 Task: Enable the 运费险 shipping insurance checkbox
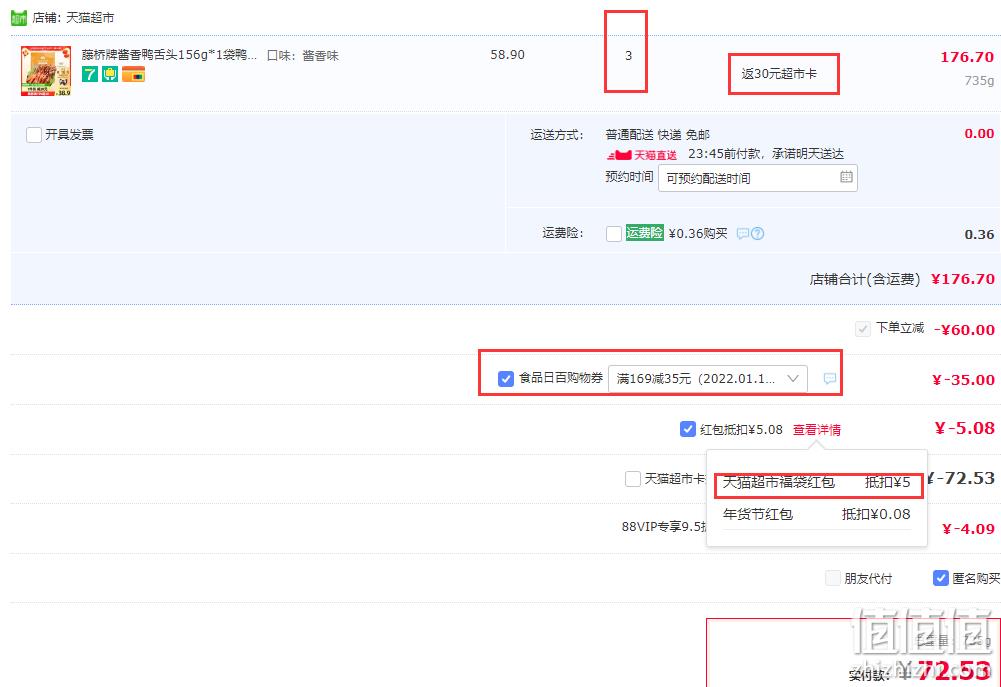[x=614, y=234]
